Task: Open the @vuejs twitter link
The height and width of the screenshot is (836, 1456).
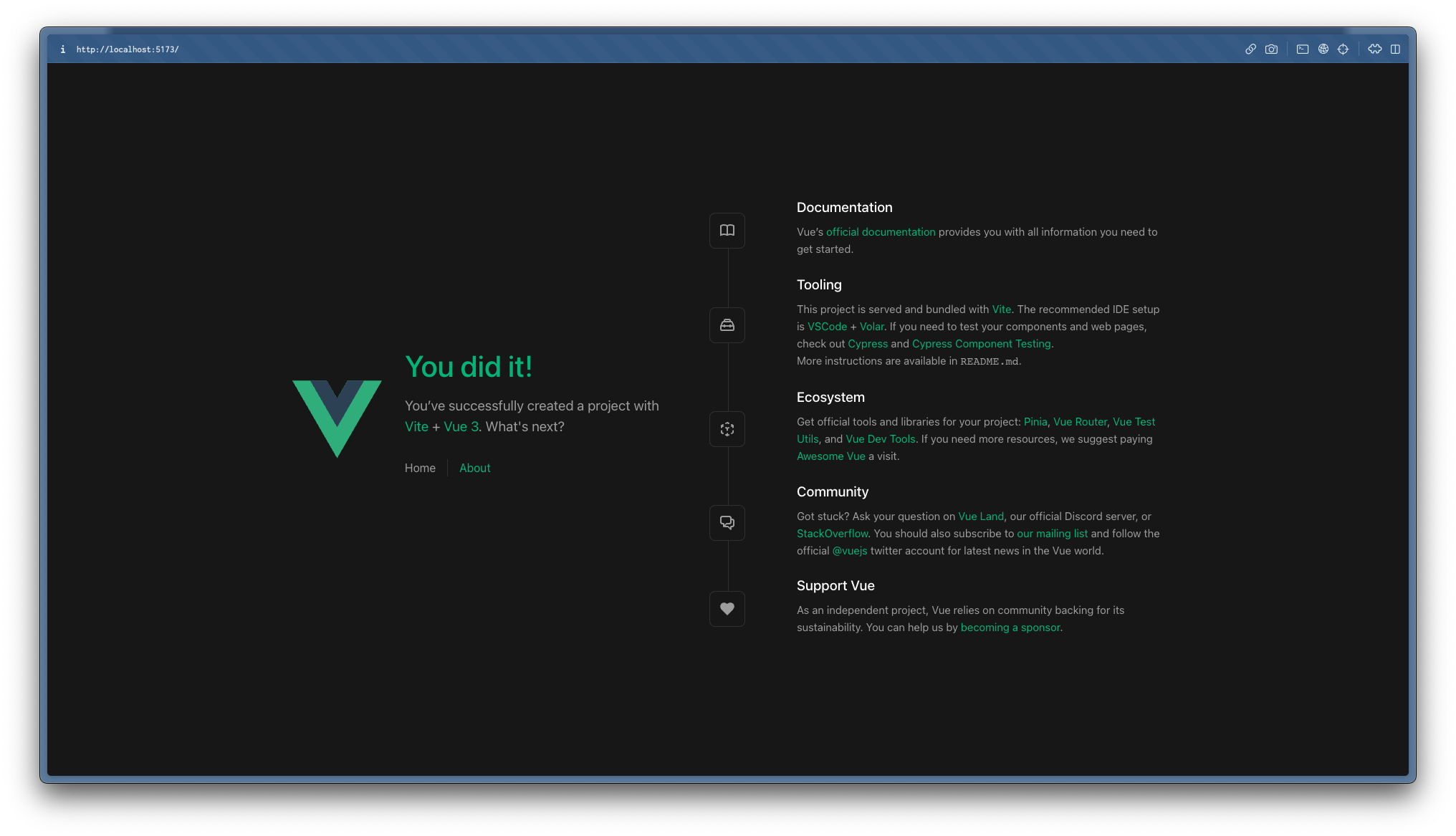Action: (850, 551)
